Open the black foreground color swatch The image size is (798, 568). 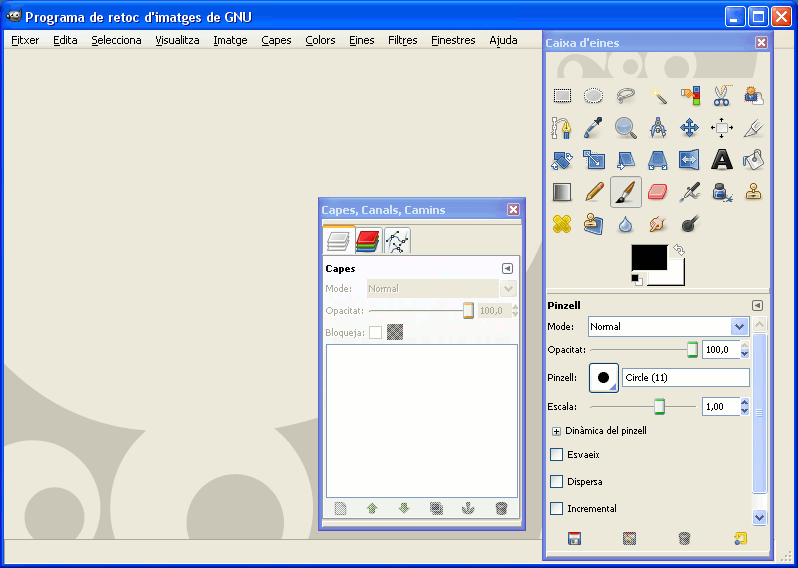click(x=649, y=258)
